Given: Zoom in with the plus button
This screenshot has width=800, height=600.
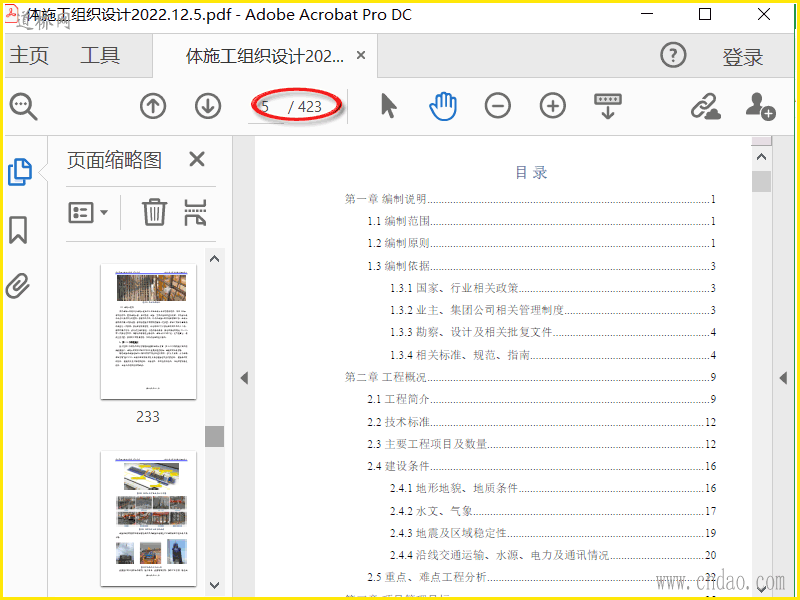Looking at the screenshot, I should tap(553, 106).
